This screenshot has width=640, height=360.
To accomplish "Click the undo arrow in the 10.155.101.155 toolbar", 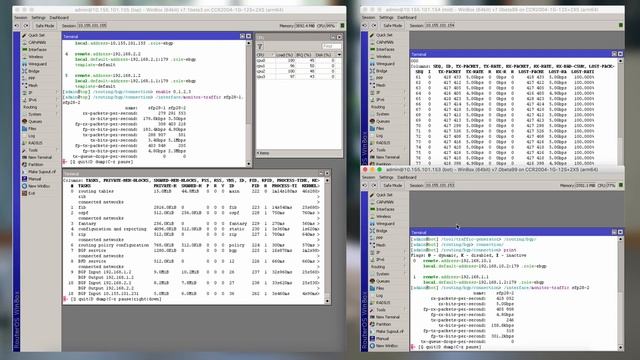I will click(x=17, y=26).
